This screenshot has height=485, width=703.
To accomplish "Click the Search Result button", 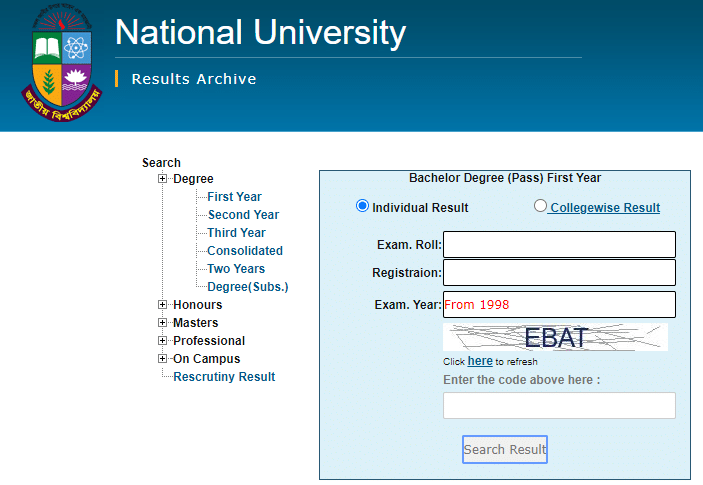I will [505, 450].
